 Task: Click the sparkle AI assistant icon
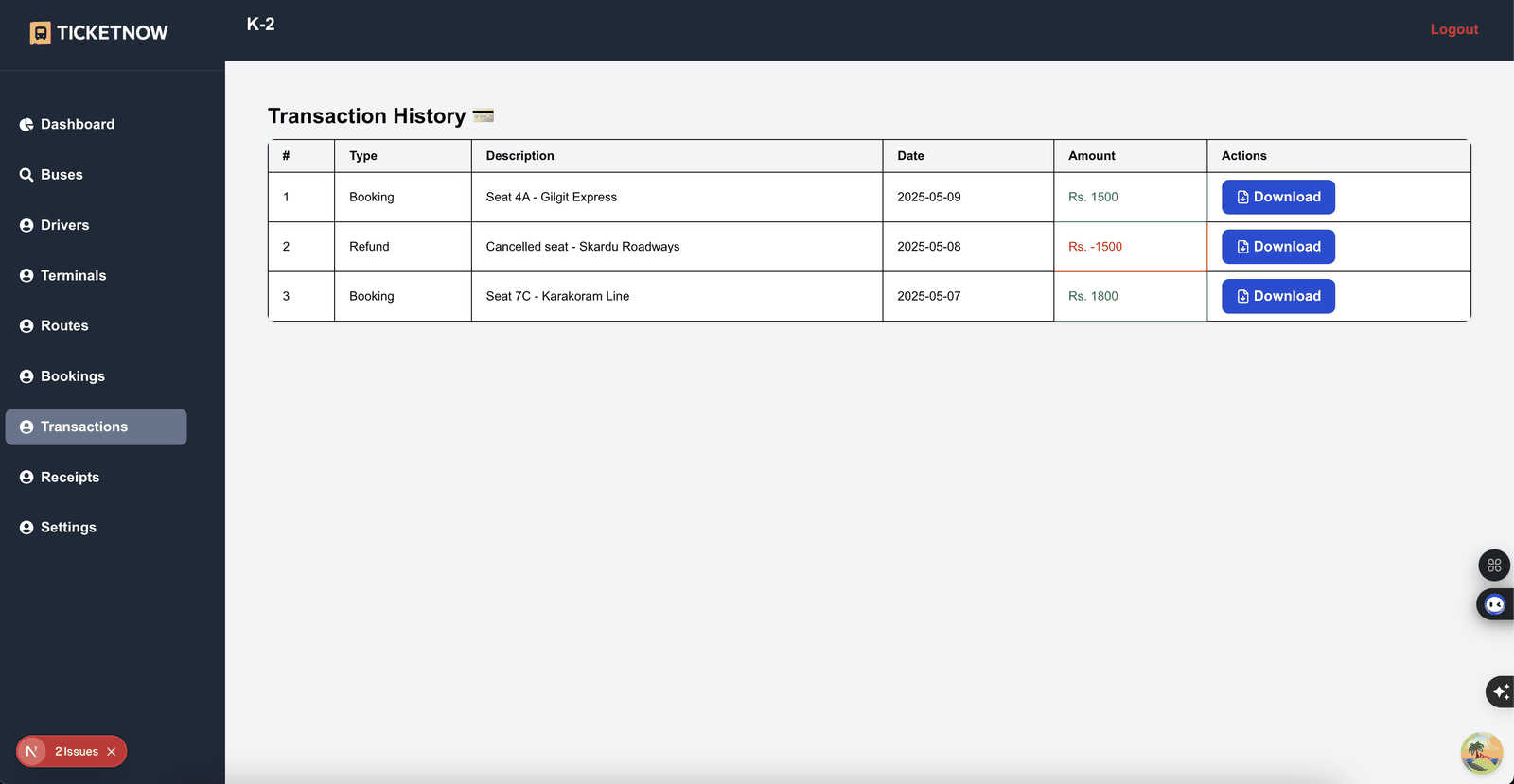click(x=1501, y=692)
